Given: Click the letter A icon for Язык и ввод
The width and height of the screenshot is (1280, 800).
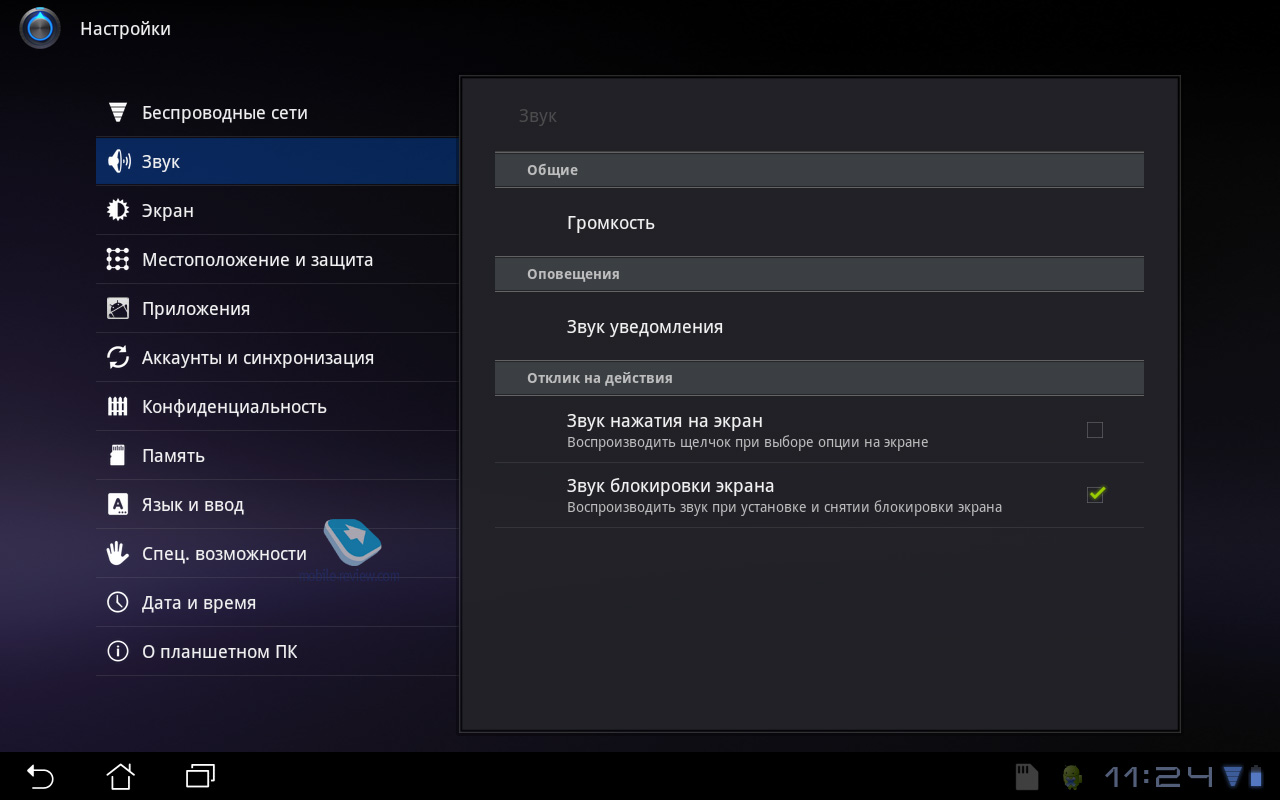Looking at the screenshot, I should [x=118, y=504].
